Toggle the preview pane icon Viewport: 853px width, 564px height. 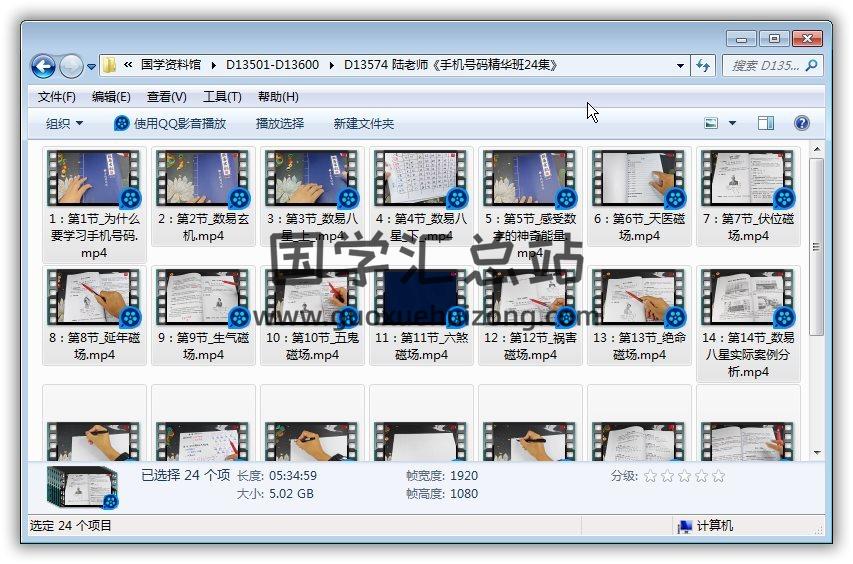pyautogui.click(x=765, y=123)
